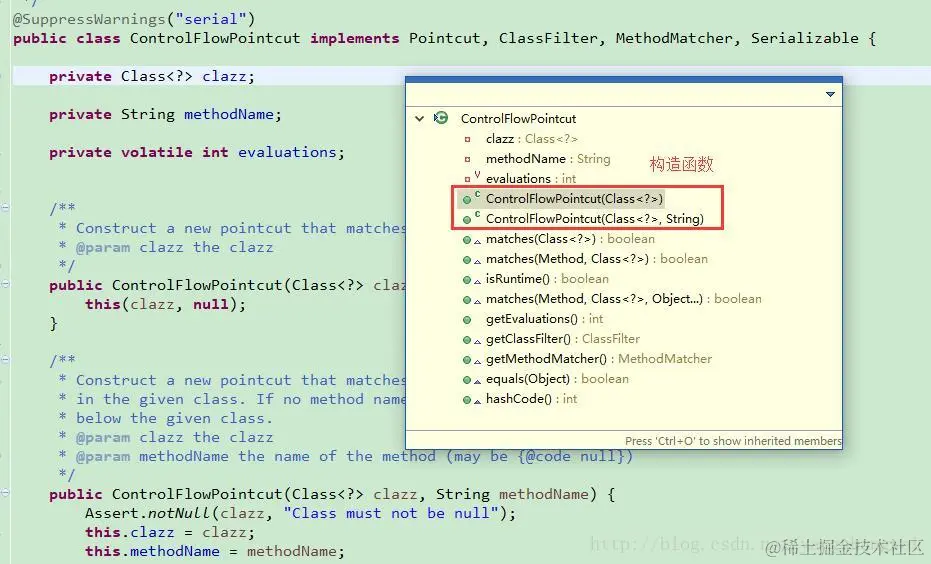Collapse the second constructor Javadoc comment fold

(5, 360)
